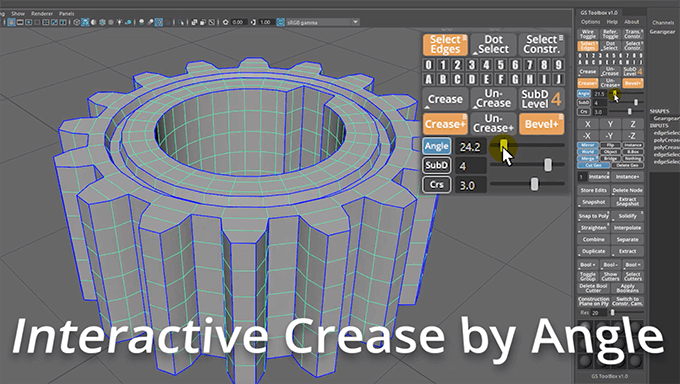This screenshot has width=680, height=384.
Task: Click the Interpolate button
Action: click(x=628, y=228)
